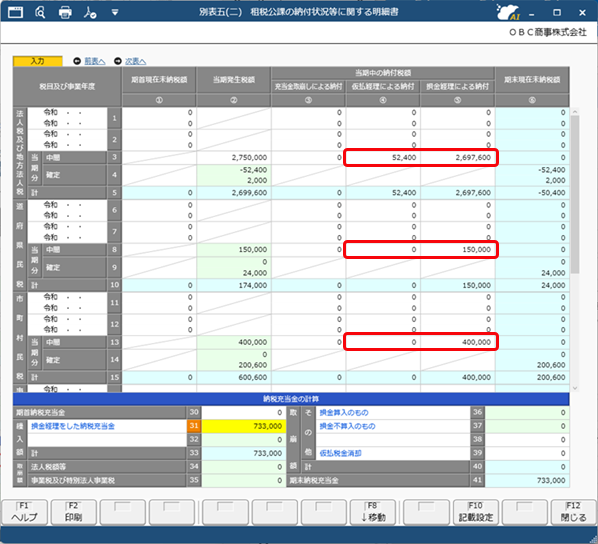Open the print preview magnifier icon
598x544 pixels.
(40, 12)
